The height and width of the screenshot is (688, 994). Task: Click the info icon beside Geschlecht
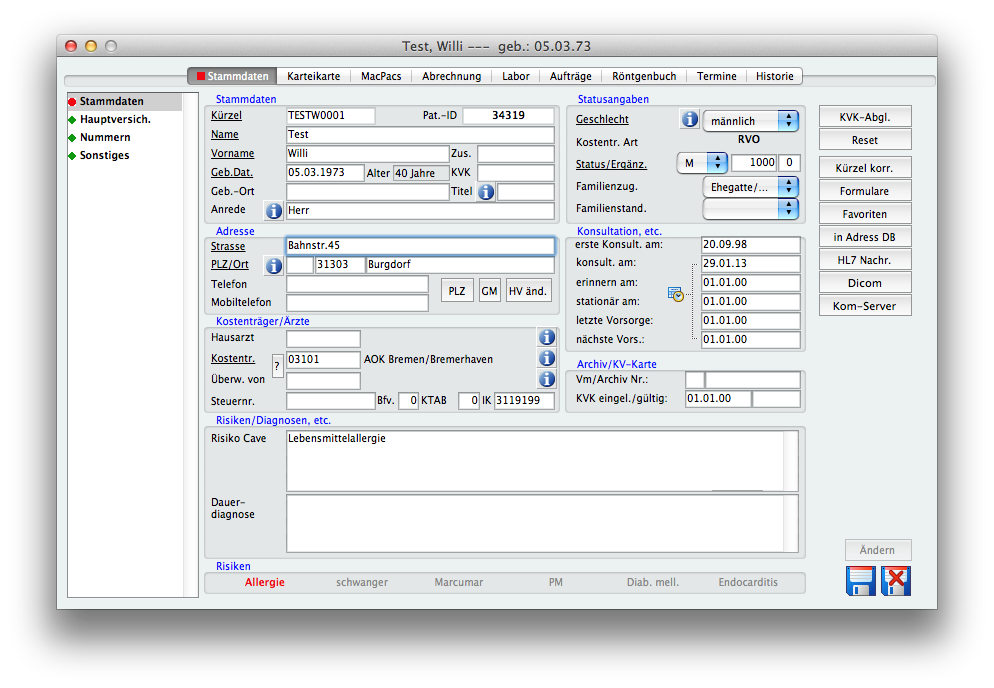click(689, 120)
